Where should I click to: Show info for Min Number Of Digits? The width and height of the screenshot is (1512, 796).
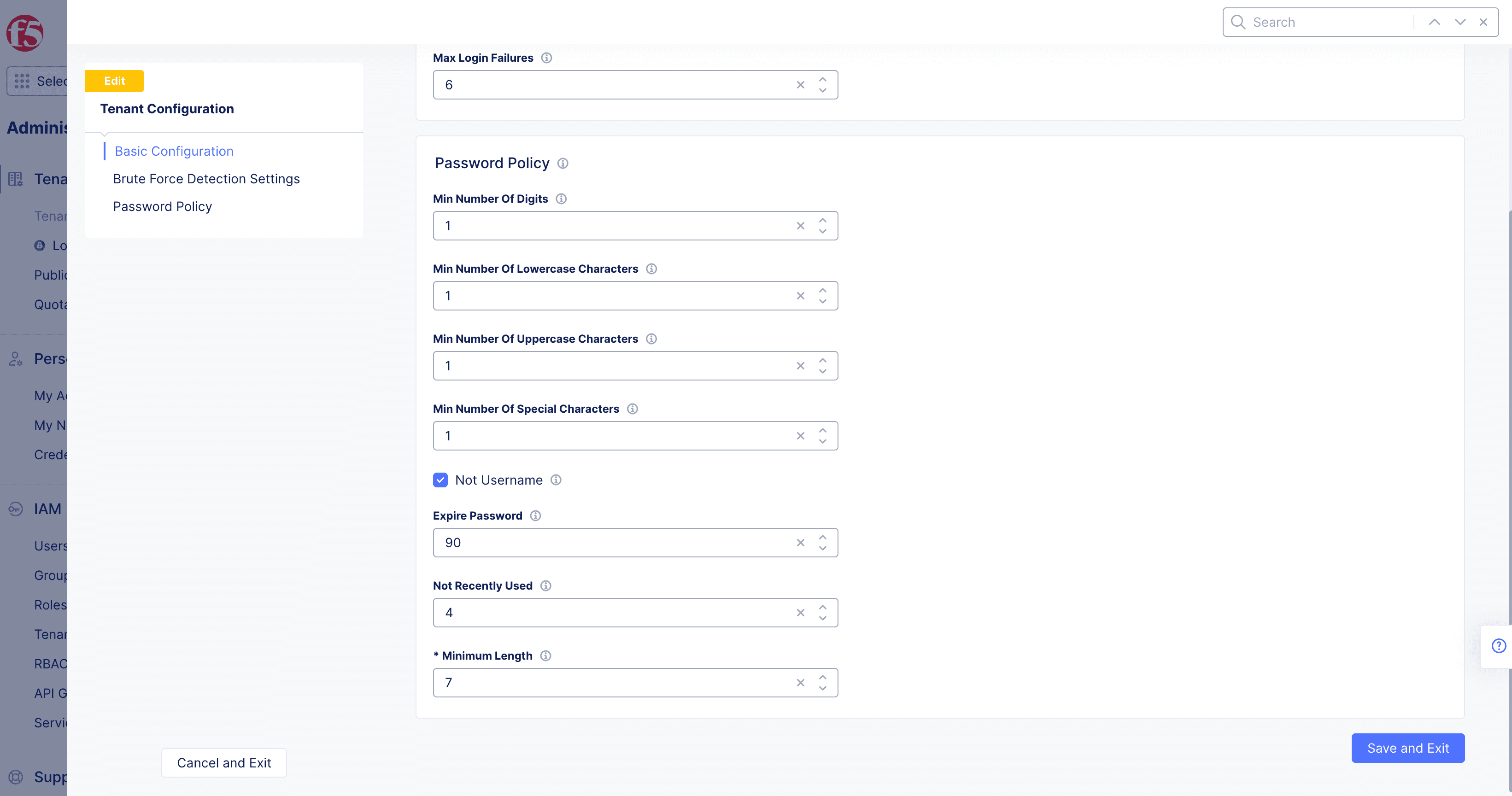pyautogui.click(x=561, y=199)
